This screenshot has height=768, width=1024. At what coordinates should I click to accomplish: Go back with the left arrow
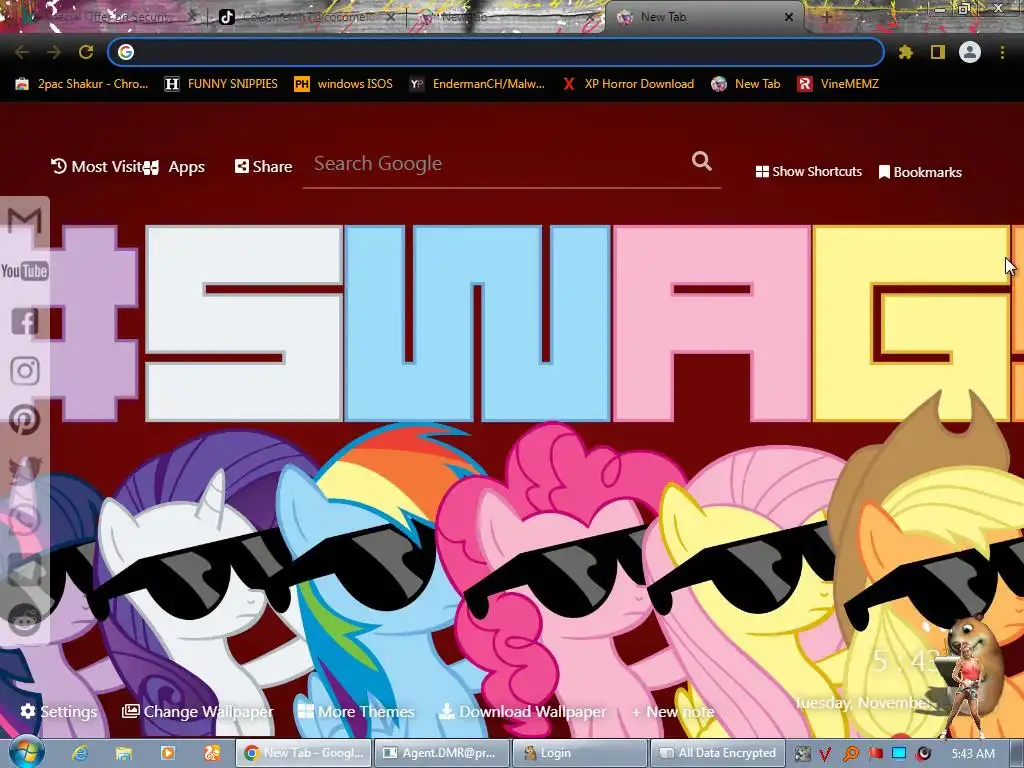pyautogui.click(x=22, y=52)
